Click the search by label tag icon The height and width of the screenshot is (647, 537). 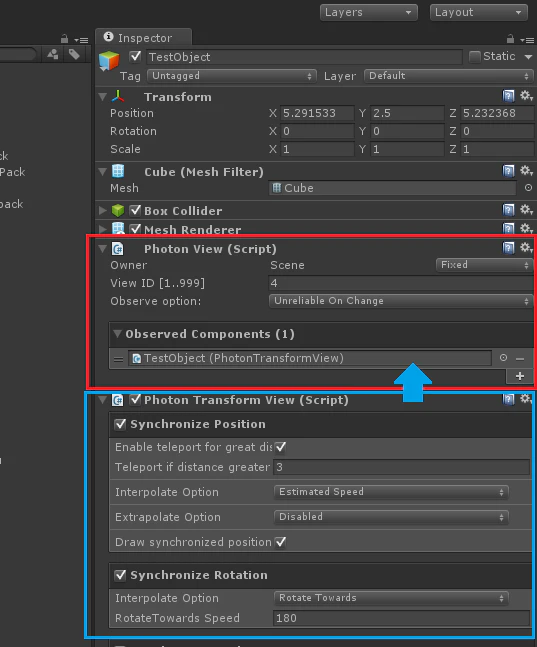click(74, 54)
